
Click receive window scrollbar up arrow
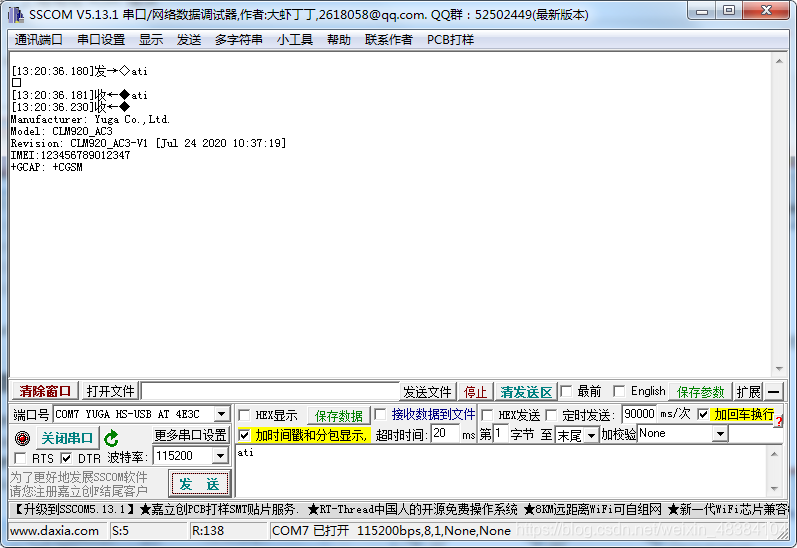point(779,61)
